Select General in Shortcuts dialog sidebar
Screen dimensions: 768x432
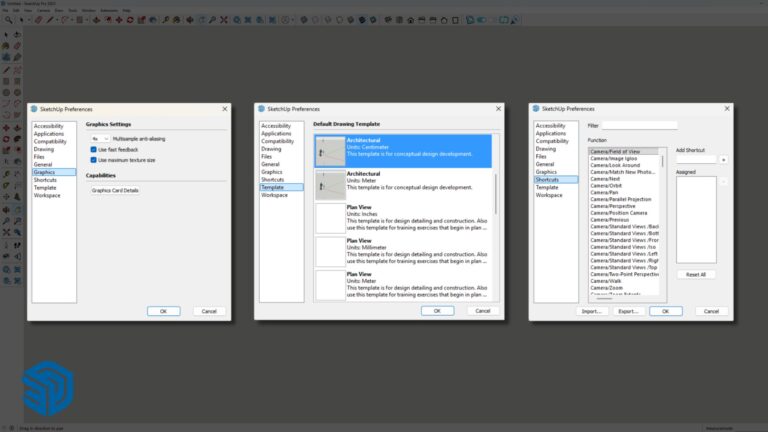click(x=545, y=165)
